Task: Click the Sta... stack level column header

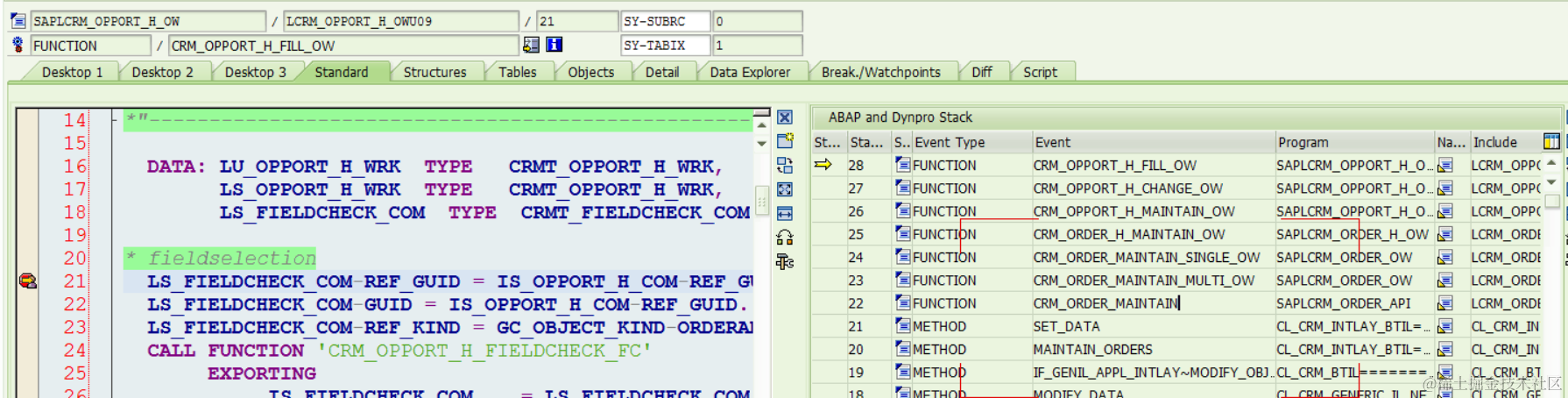Action: 868,142
